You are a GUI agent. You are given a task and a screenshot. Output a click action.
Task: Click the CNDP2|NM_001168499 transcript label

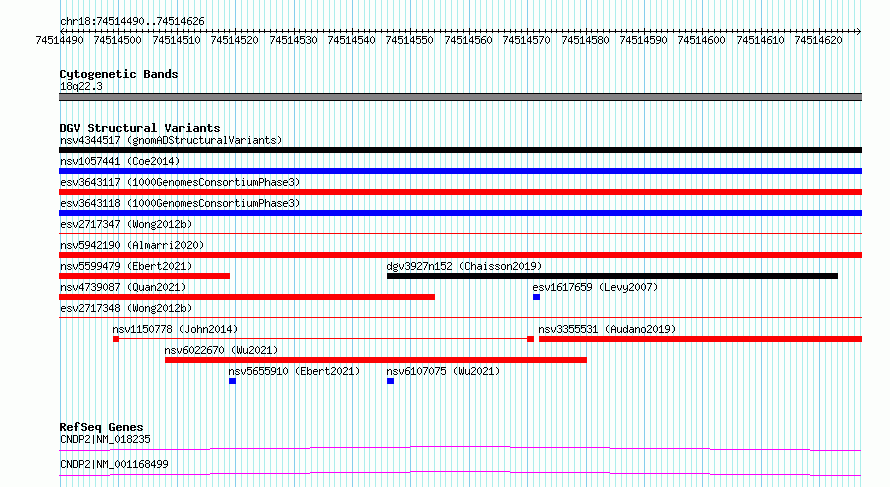[x=114, y=464]
